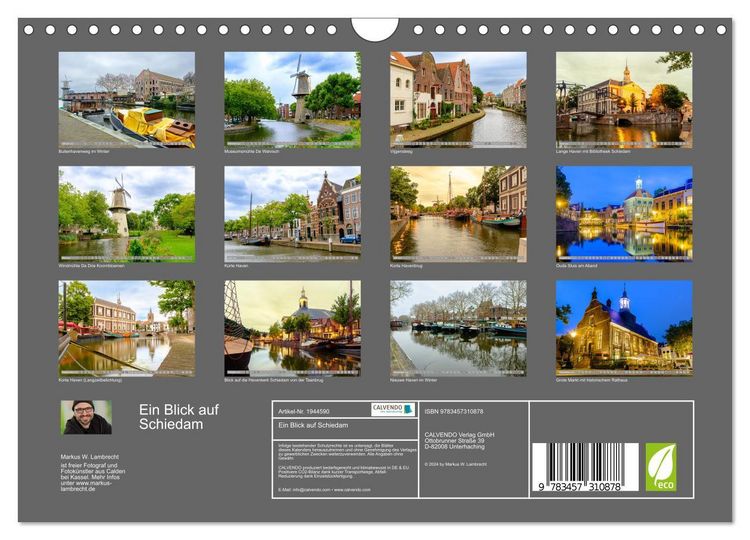Open the Lange Haven Bibliothek photo

pos(624,99)
